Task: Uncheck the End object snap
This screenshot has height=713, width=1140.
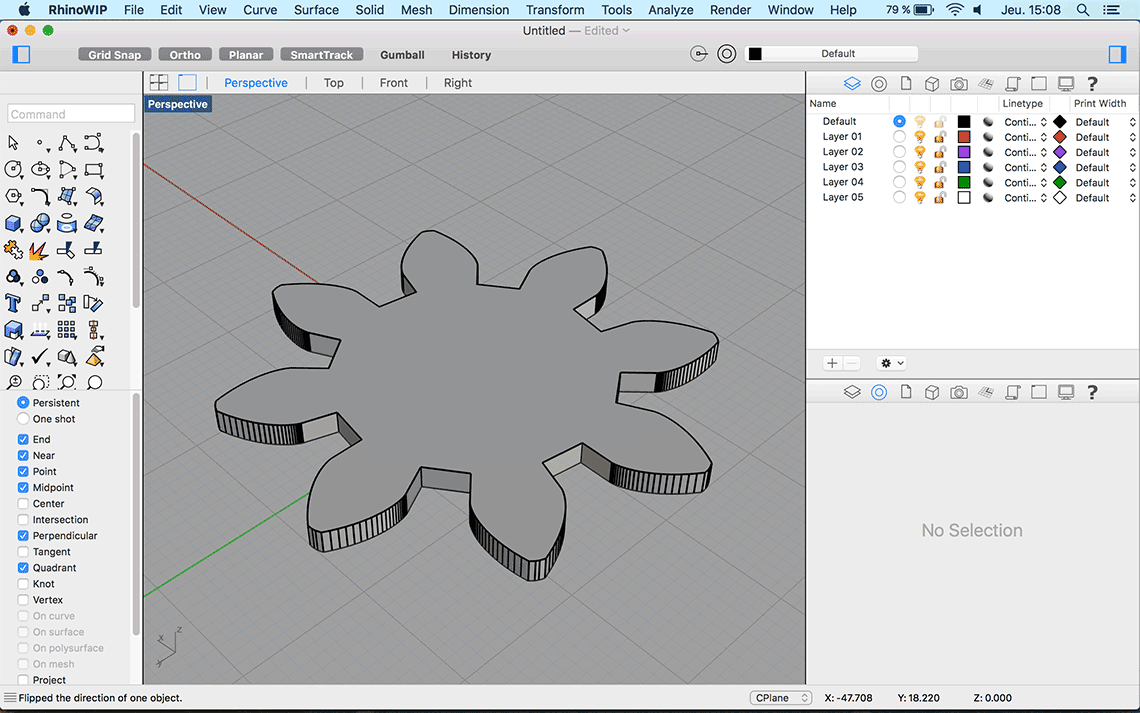Action: (23, 439)
